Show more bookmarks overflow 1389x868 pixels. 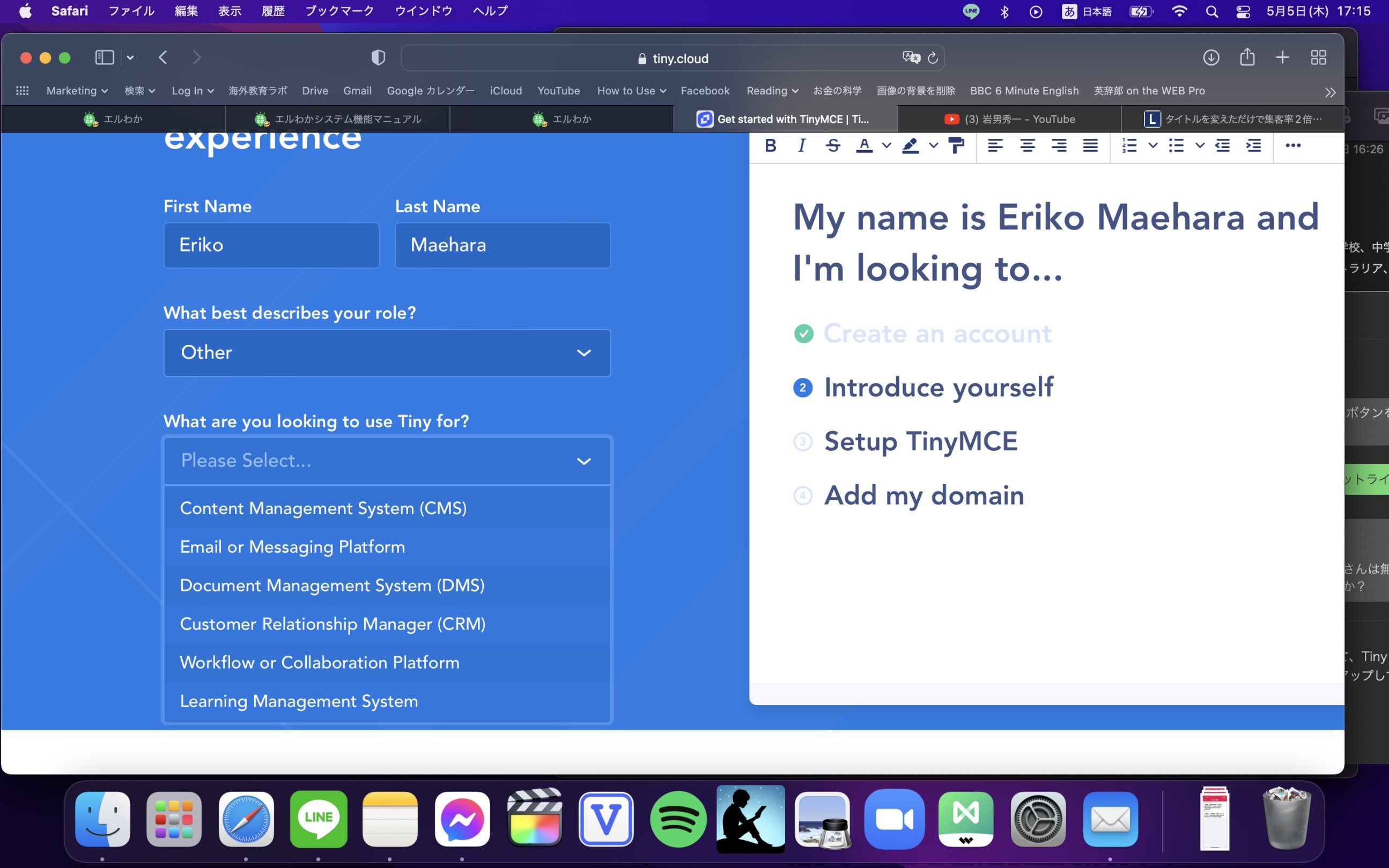pos(1330,92)
